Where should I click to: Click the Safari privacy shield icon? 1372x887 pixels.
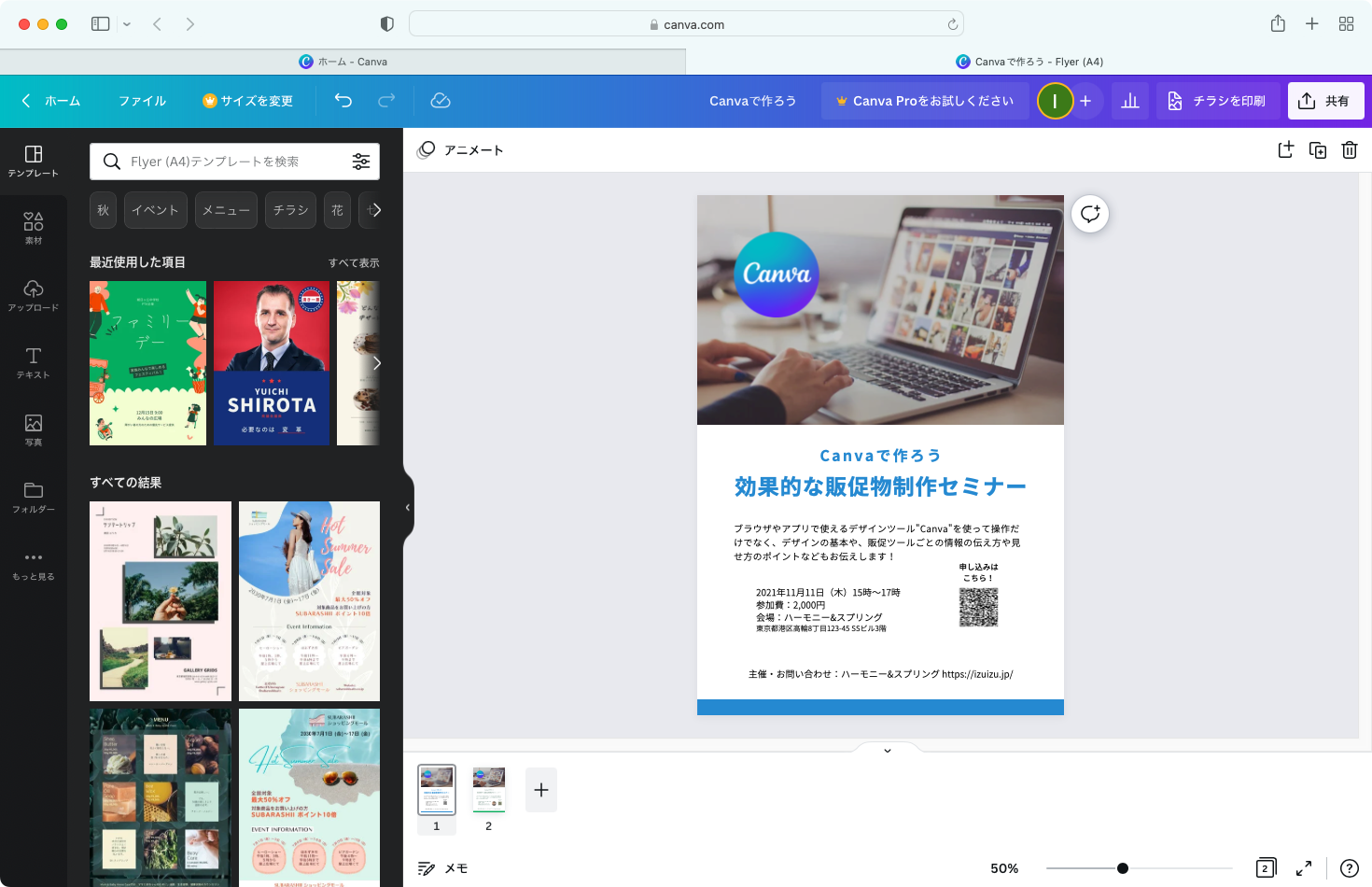[387, 24]
